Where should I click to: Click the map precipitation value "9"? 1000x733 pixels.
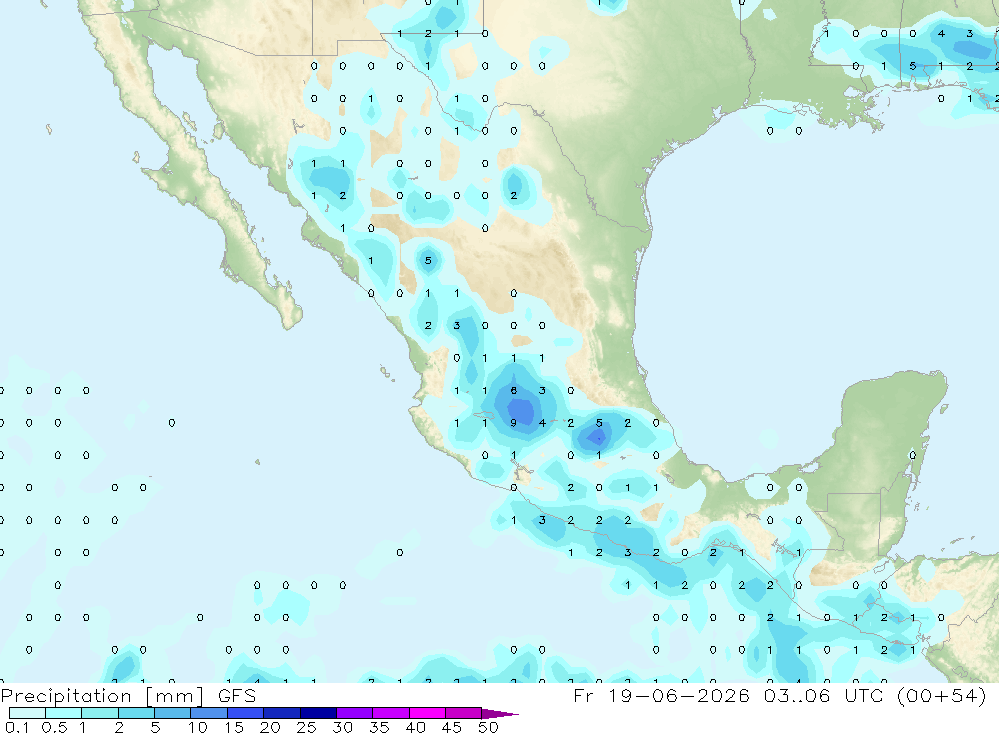513,423
